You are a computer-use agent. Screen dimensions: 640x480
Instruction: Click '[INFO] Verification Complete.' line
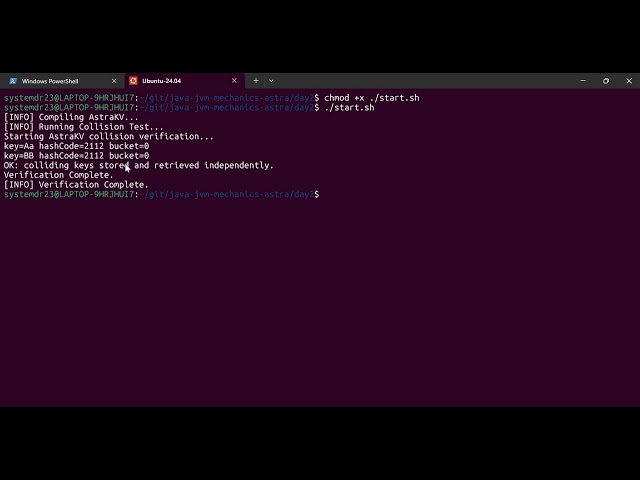click(76, 184)
